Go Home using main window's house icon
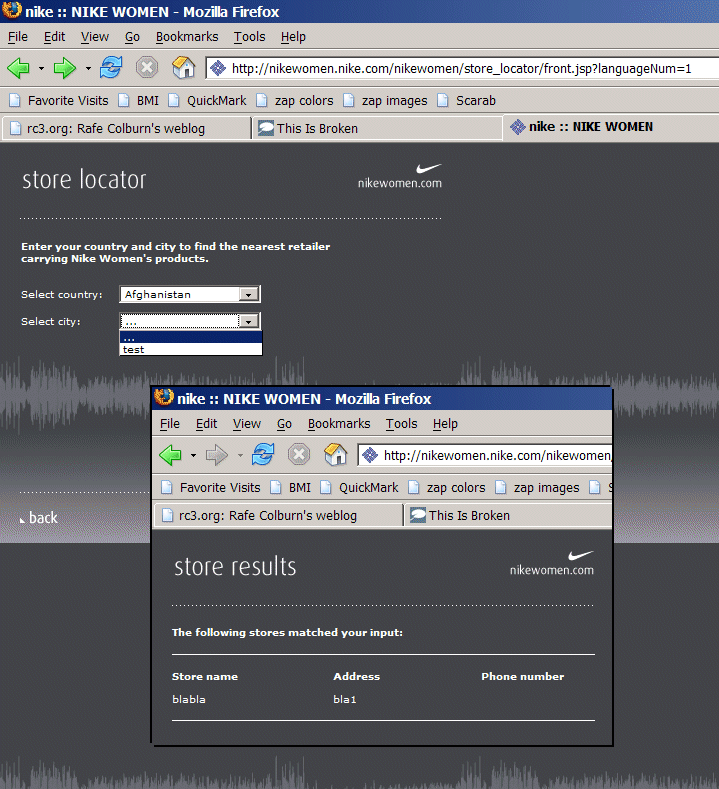 183,67
